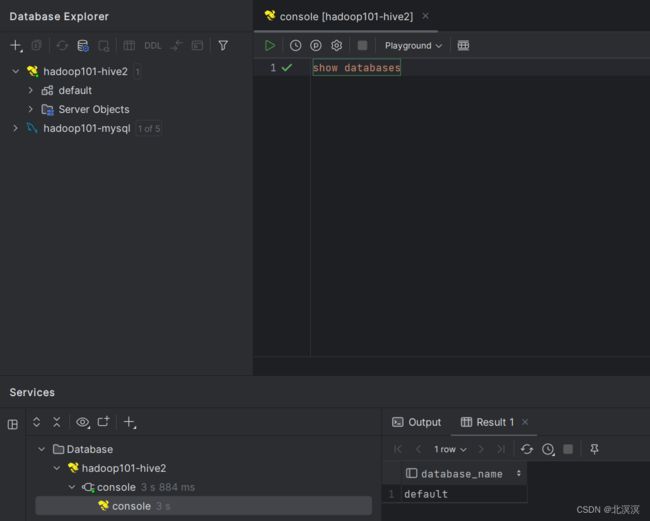This screenshot has height=521, width=650.
Task: Click the DDL button in explorer toolbar
Action: 153,46
